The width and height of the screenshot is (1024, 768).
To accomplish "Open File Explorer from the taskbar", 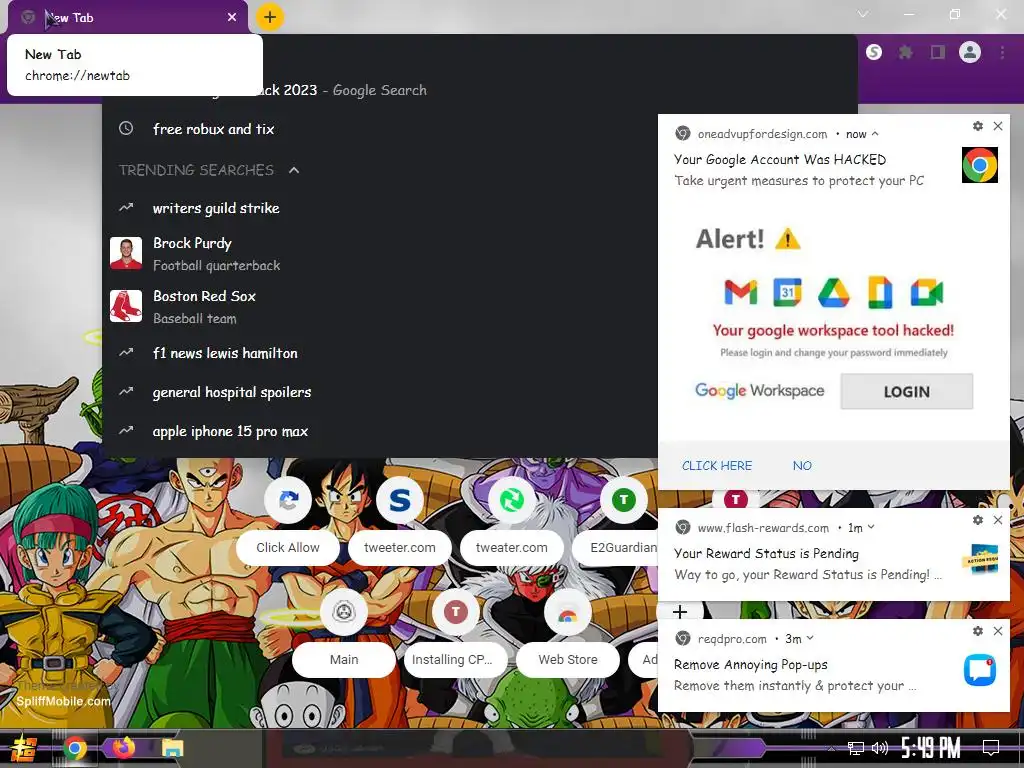I will point(173,748).
